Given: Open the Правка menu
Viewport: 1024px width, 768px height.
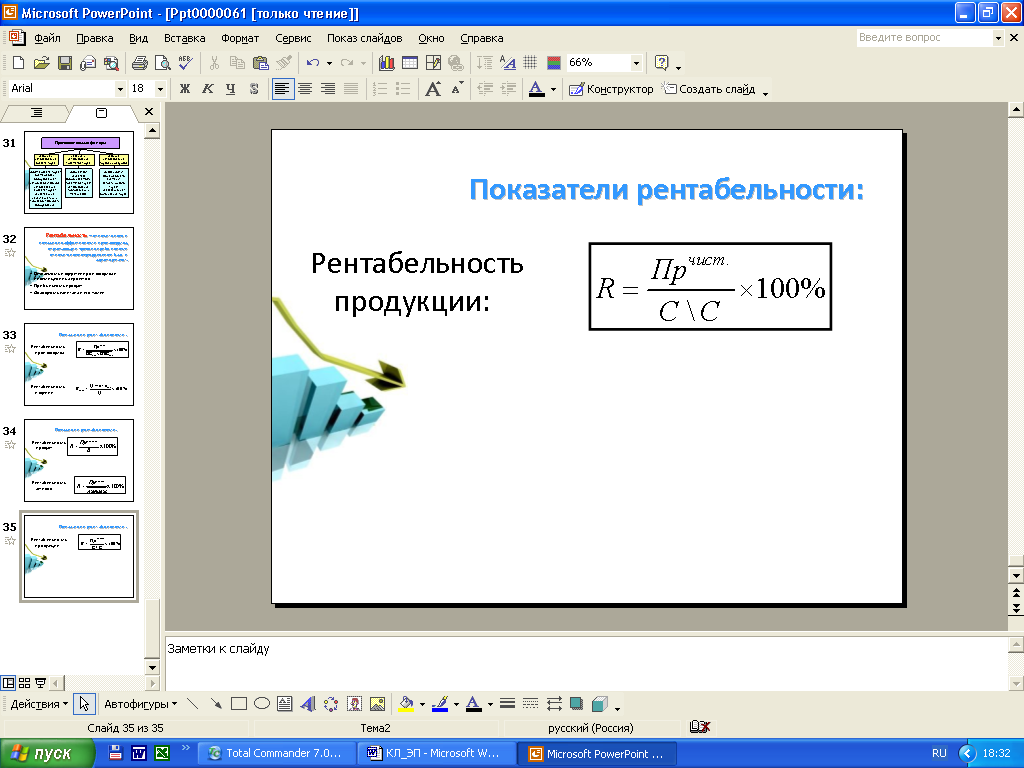Looking at the screenshot, I should [95, 38].
